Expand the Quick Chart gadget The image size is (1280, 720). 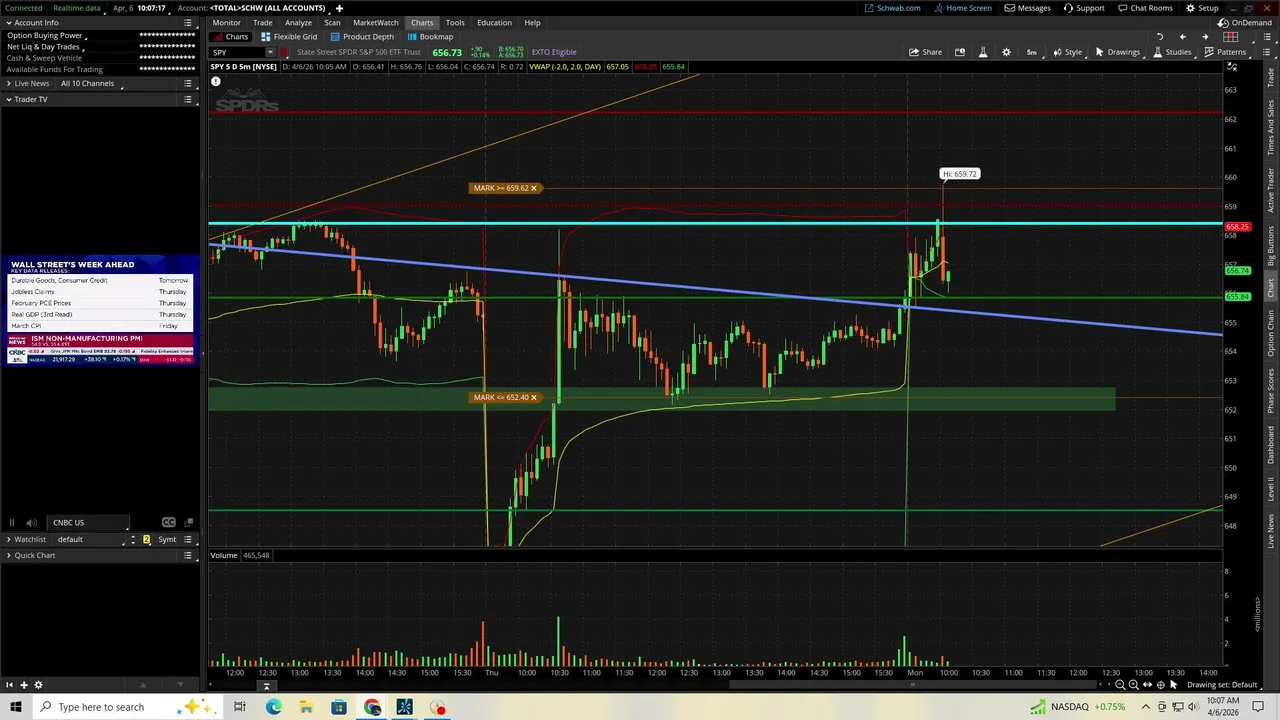pyautogui.click(x=9, y=555)
